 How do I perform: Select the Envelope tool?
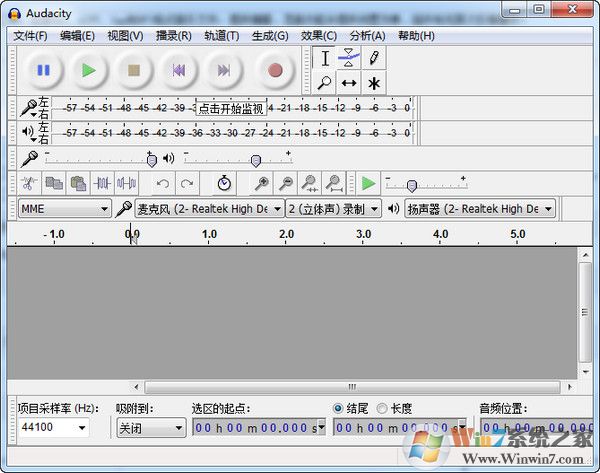coord(348,58)
